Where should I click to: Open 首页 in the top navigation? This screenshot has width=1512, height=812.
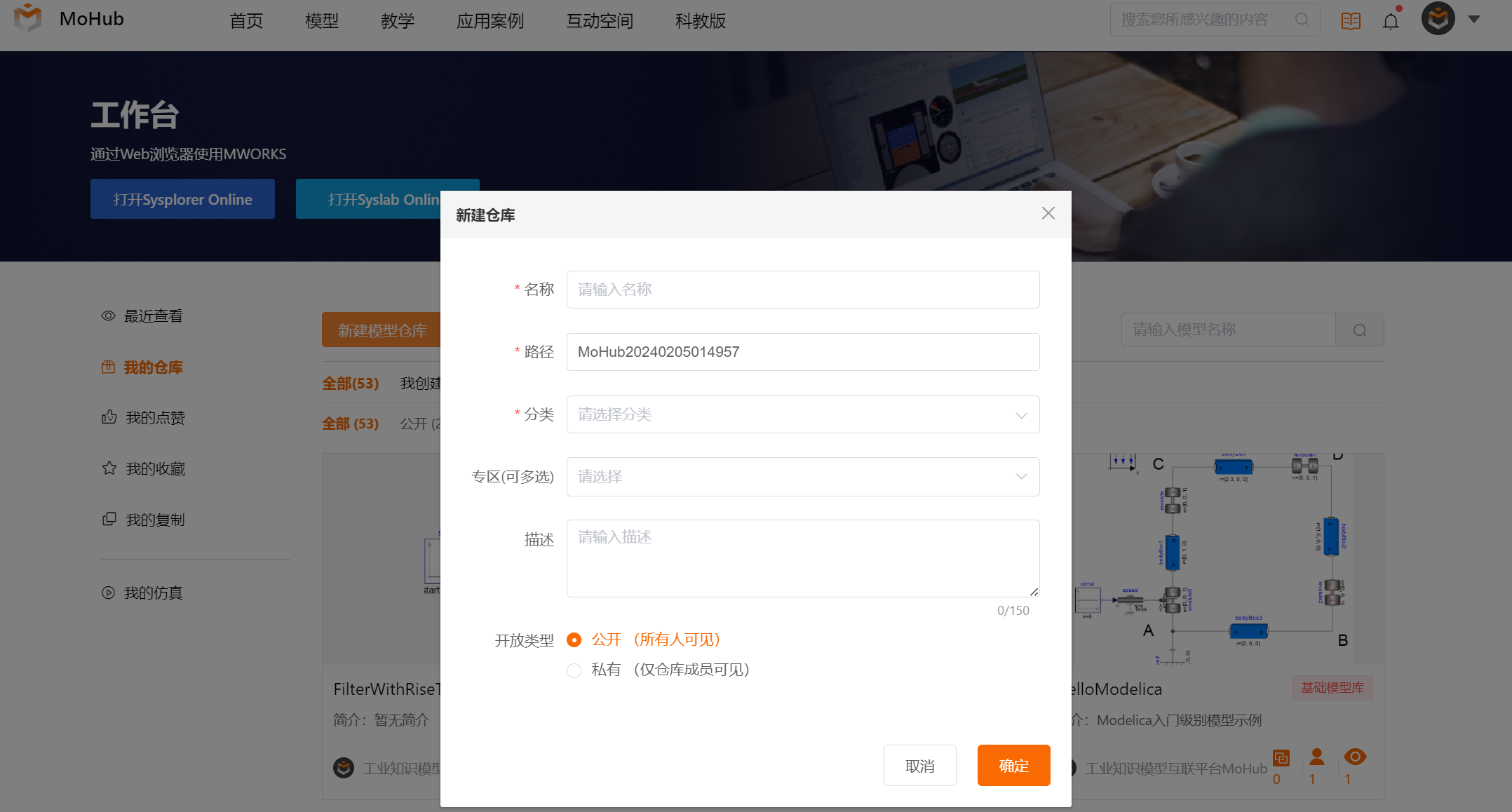(x=246, y=21)
